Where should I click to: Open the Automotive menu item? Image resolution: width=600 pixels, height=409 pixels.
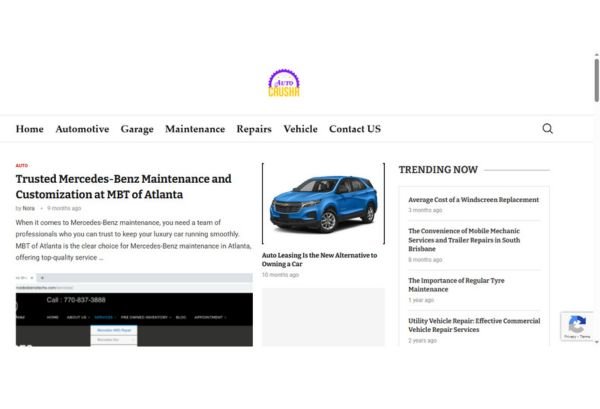[x=82, y=129]
